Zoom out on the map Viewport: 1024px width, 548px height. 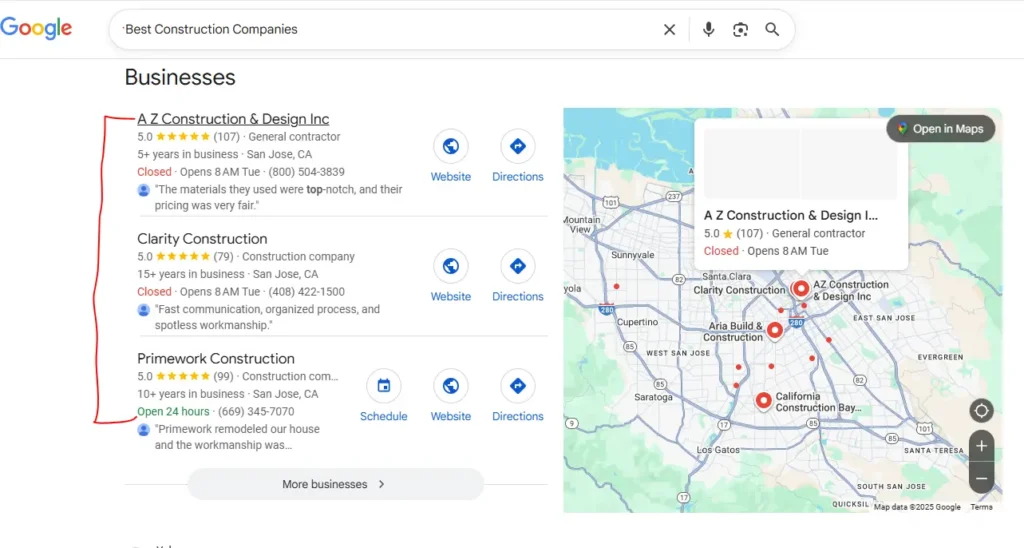[981, 478]
